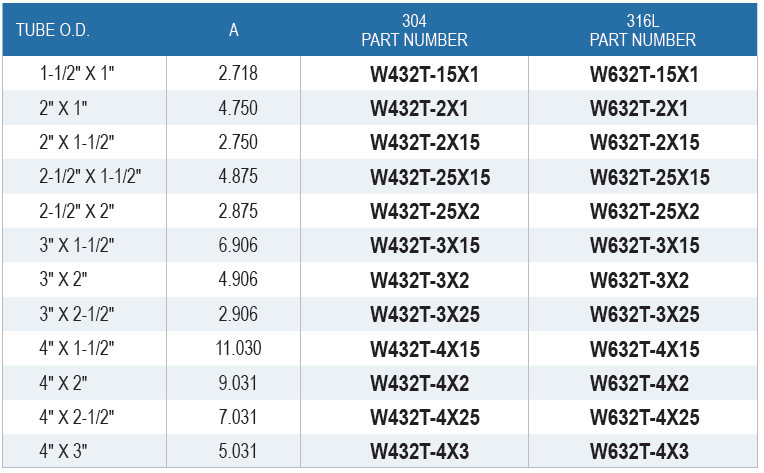Open the W632T-4X25 part link
The image size is (764, 473).
tap(644, 417)
